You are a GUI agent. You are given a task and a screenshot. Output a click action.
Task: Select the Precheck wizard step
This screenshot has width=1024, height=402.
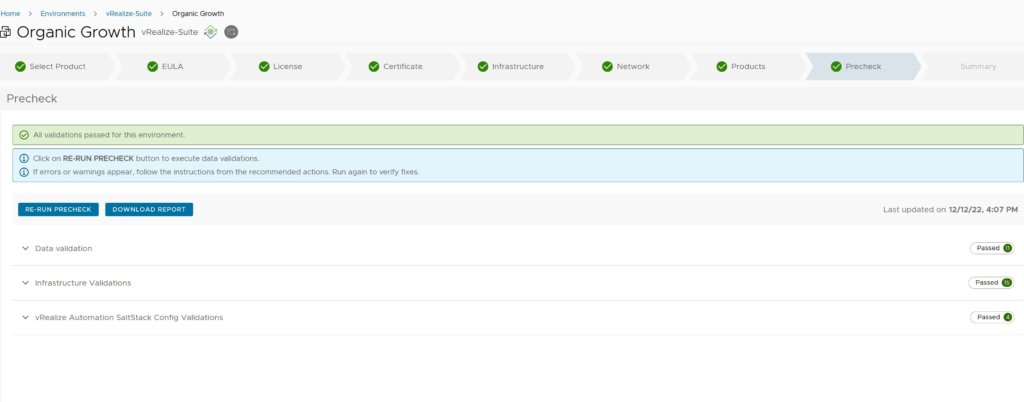[862, 67]
